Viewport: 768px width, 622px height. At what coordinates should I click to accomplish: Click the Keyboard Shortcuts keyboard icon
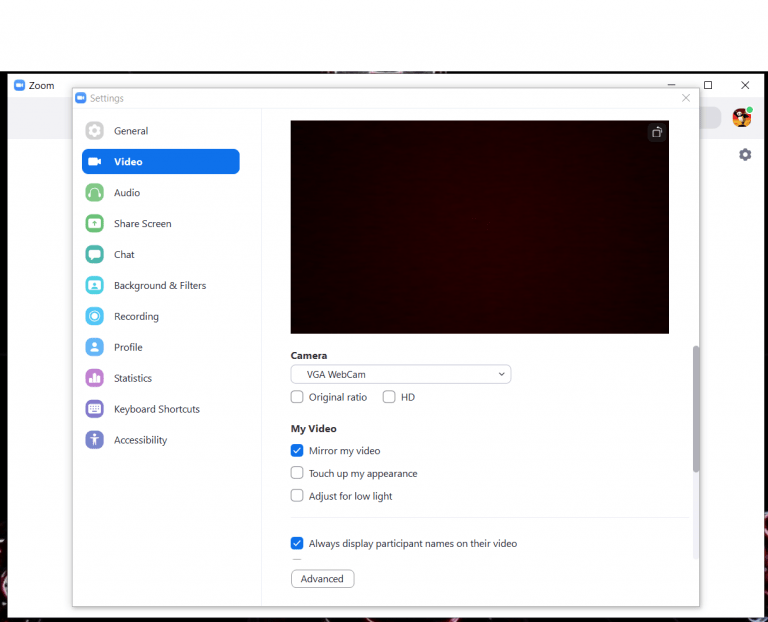pos(94,408)
